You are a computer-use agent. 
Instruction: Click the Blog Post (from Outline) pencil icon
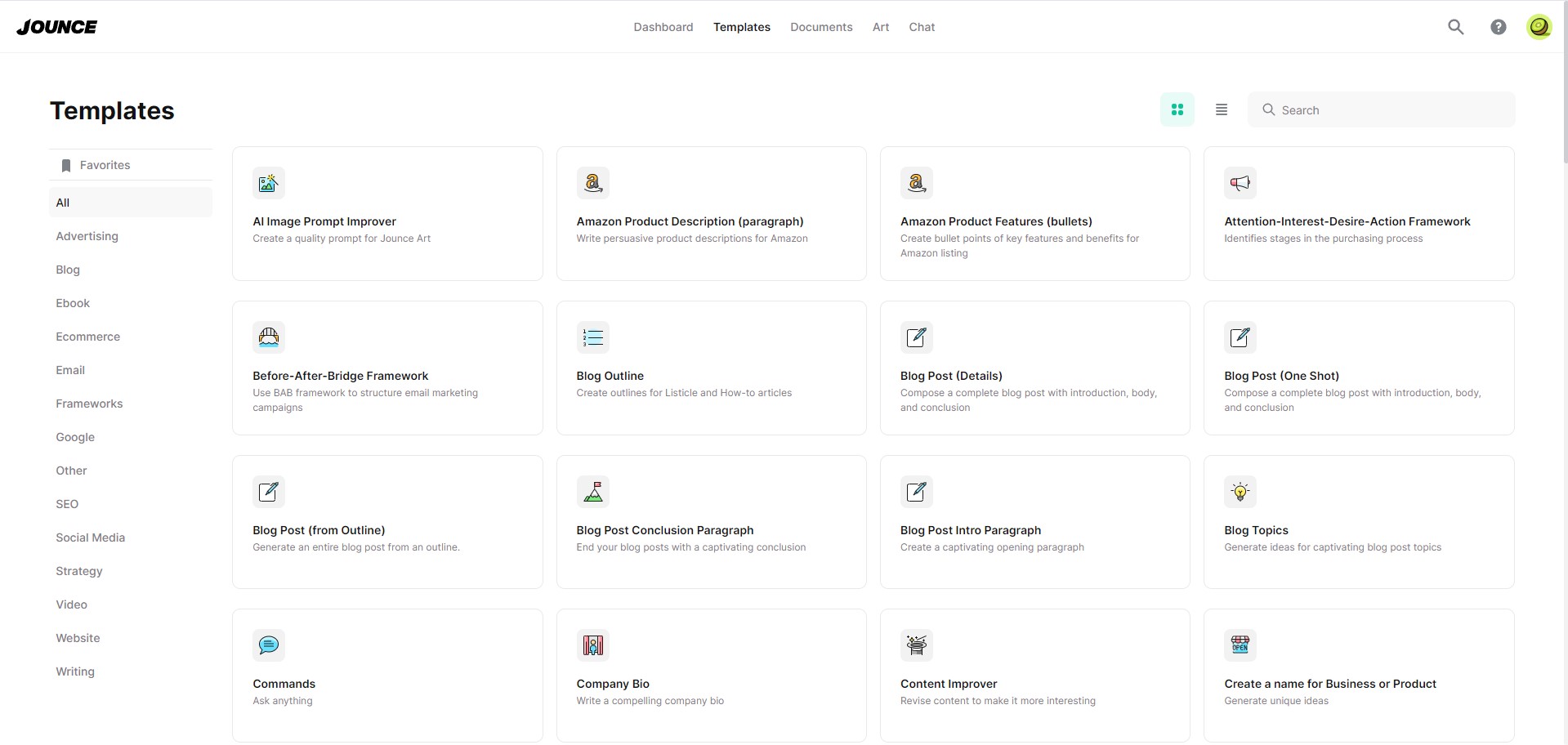point(269,492)
